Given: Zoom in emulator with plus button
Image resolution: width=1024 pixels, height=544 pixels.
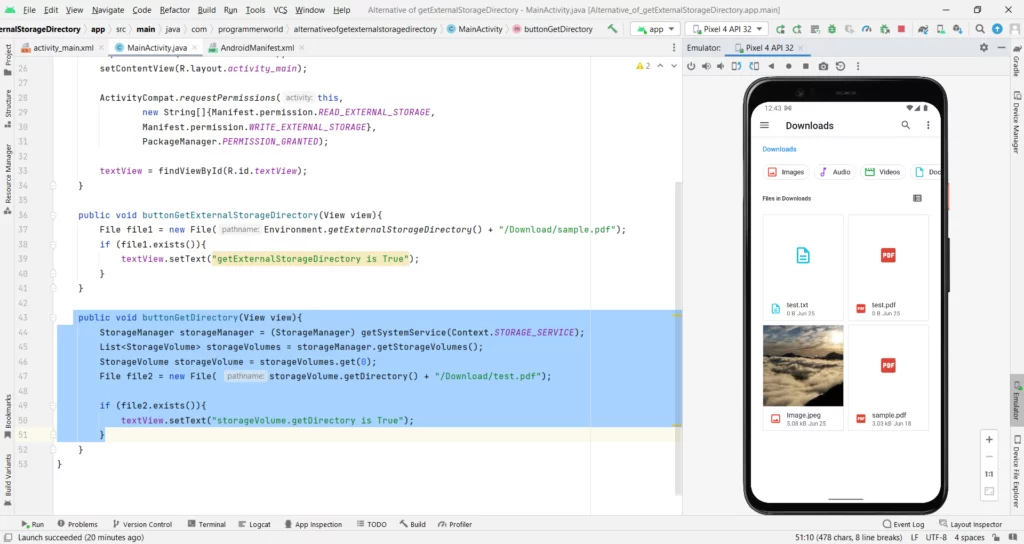Looking at the screenshot, I should coord(989,440).
